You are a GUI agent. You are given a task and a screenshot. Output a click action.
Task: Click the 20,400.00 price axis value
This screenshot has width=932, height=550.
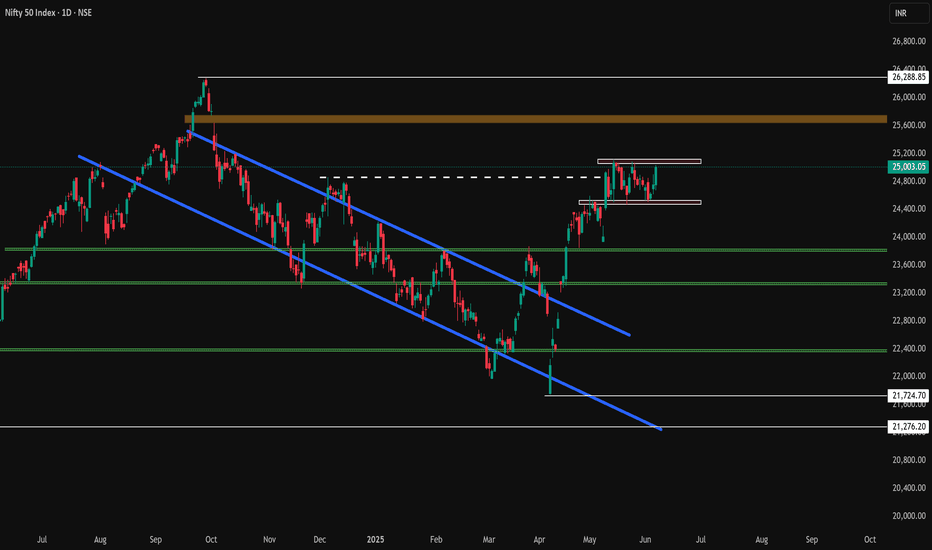(x=909, y=488)
